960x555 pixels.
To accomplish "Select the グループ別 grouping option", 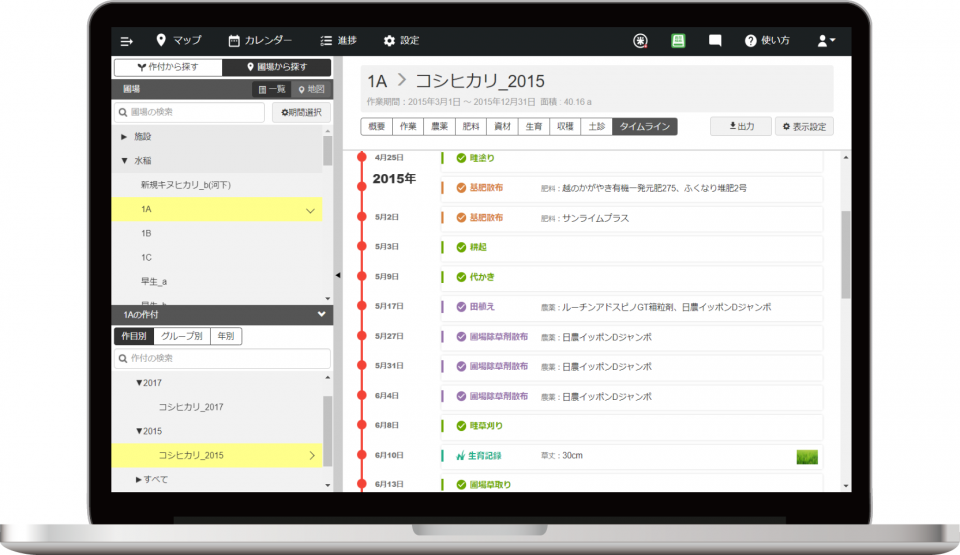I will (182, 337).
